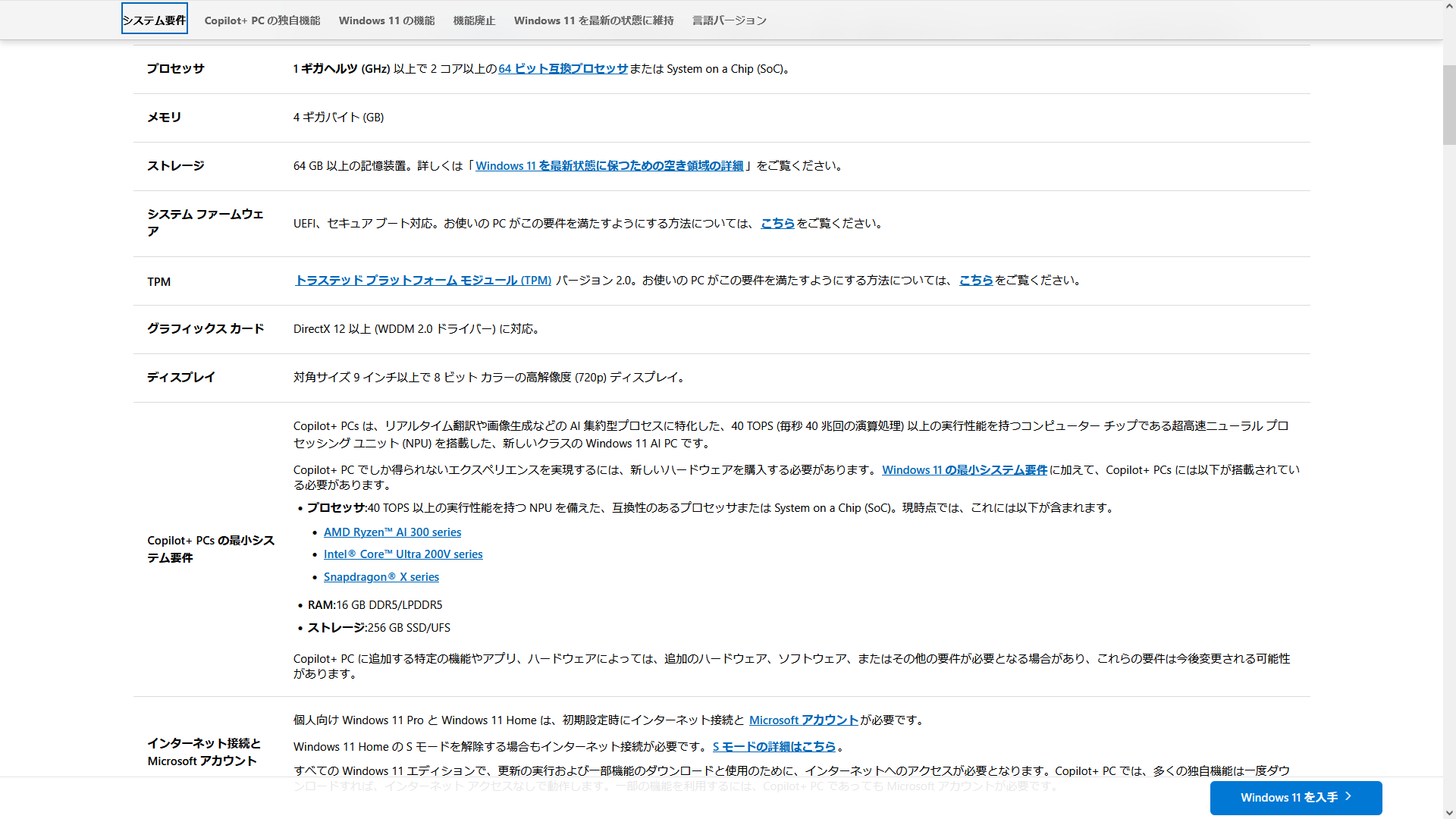The width and height of the screenshot is (1456, 819).
Task: Open the Microsoft アカウント link
Action: point(803,720)
